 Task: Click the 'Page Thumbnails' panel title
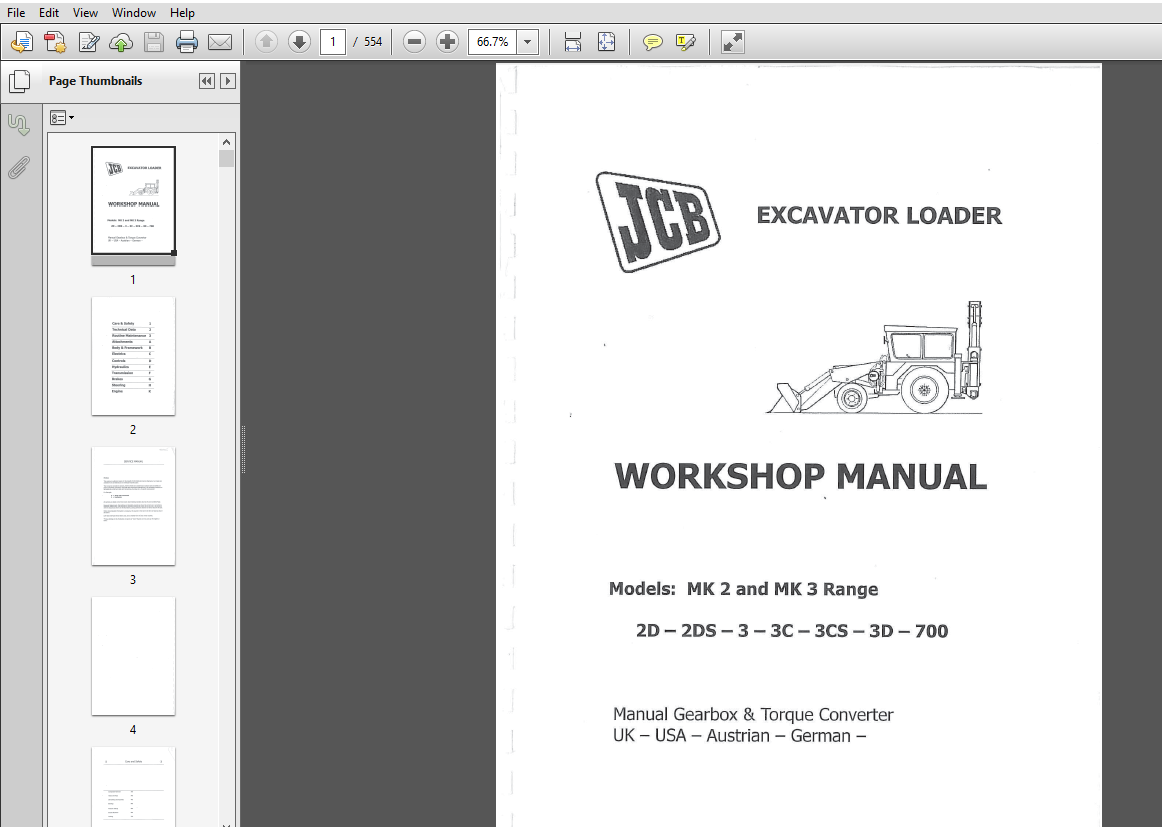tap(96, 81)
